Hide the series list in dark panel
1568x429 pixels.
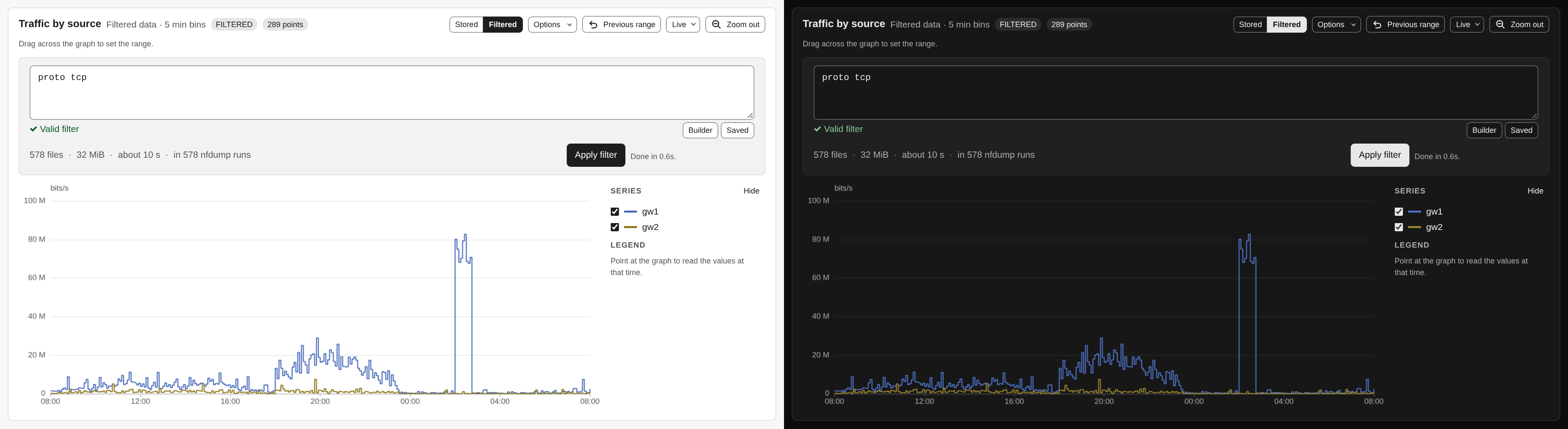pos(1535,191)
